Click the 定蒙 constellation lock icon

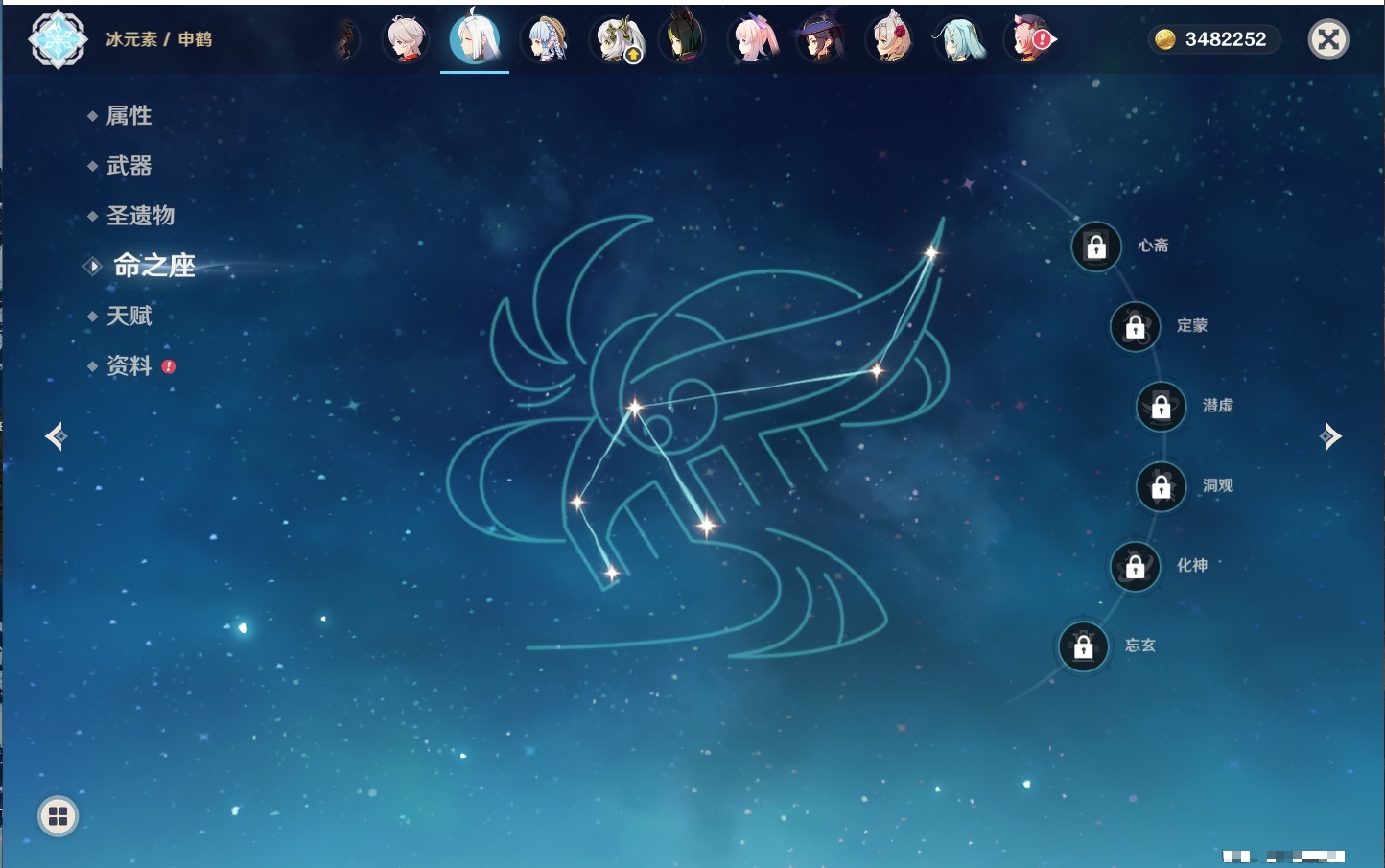1136,327
